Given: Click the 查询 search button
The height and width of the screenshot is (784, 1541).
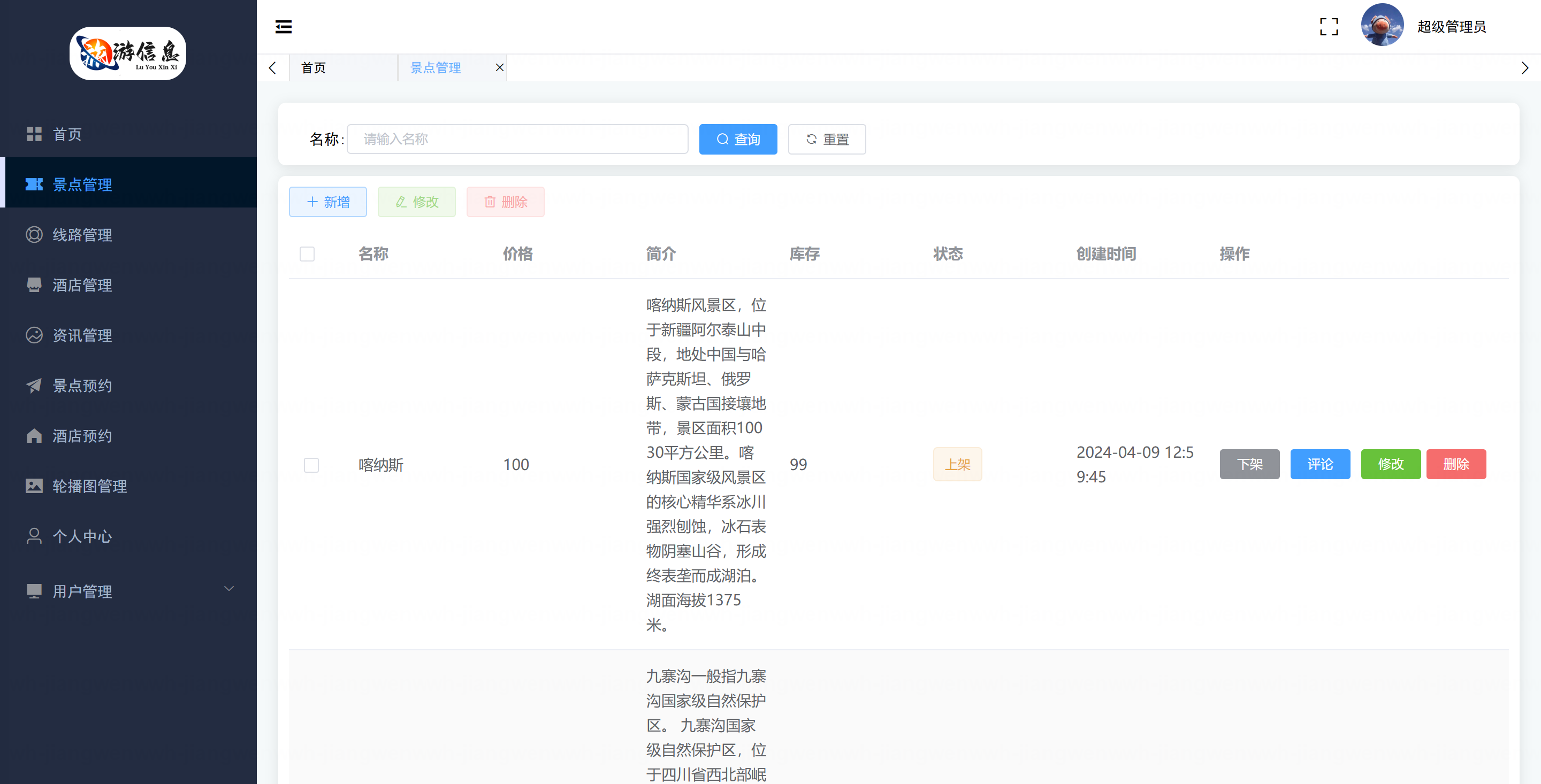Looking at the screenshot, I should 738,140.
